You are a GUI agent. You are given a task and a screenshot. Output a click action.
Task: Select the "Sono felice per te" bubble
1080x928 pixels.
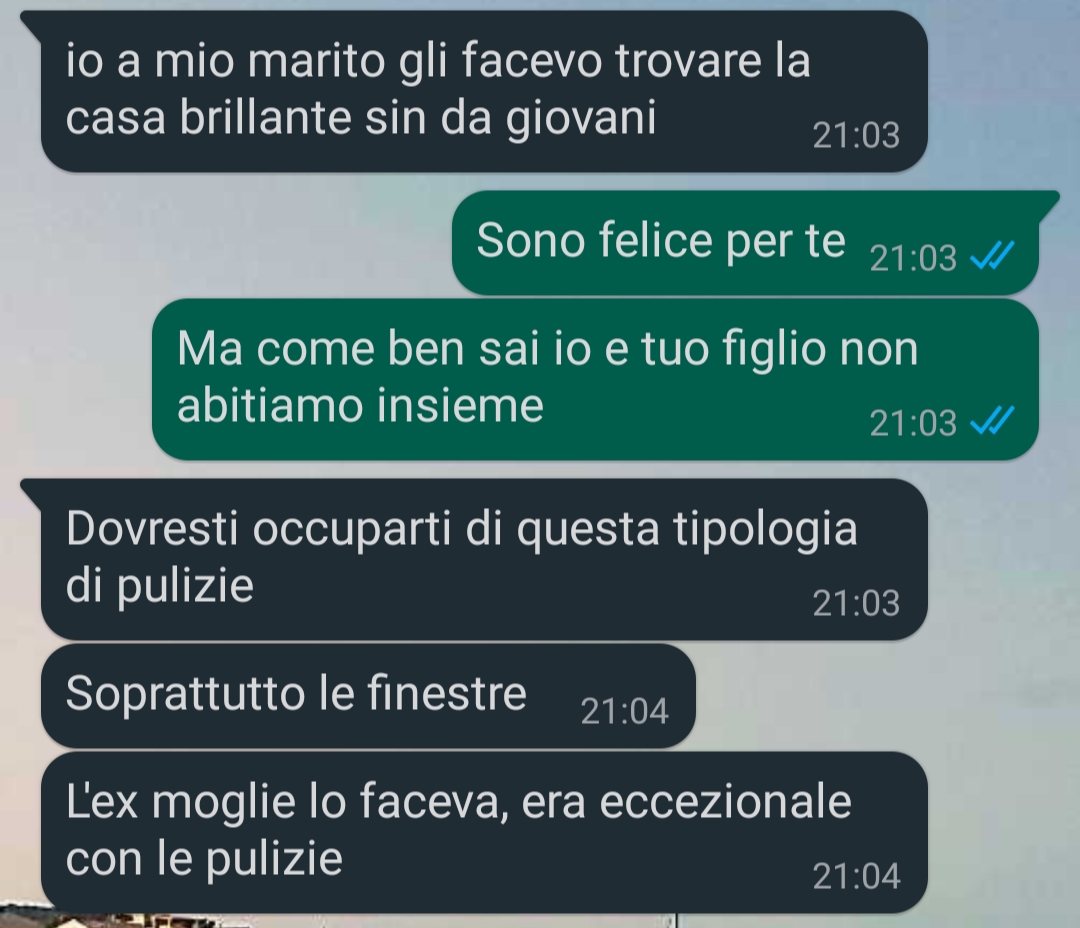[745, 243]
